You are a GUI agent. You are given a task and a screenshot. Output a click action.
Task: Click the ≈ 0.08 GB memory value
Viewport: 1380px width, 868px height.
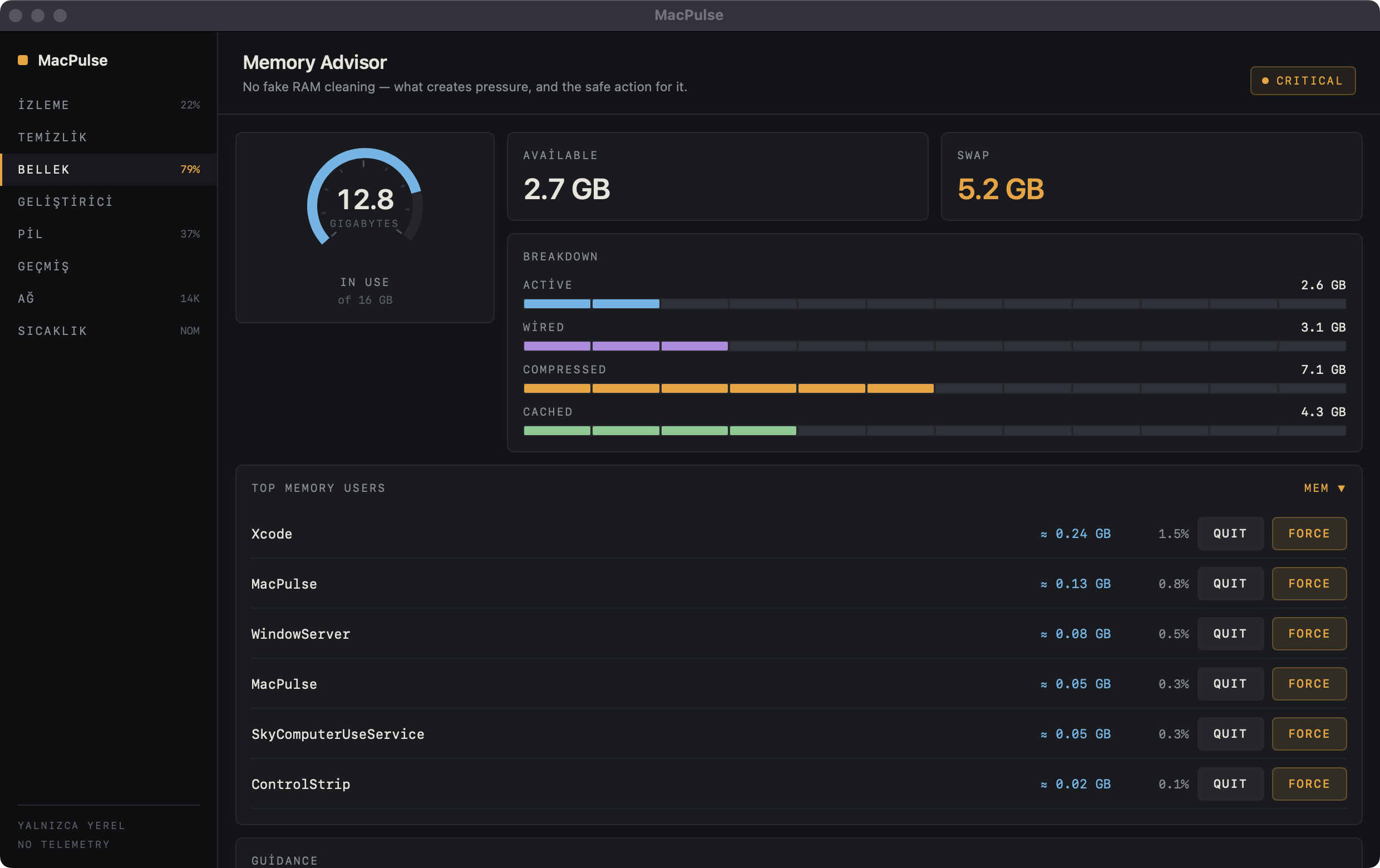(x=1076, y=634)
